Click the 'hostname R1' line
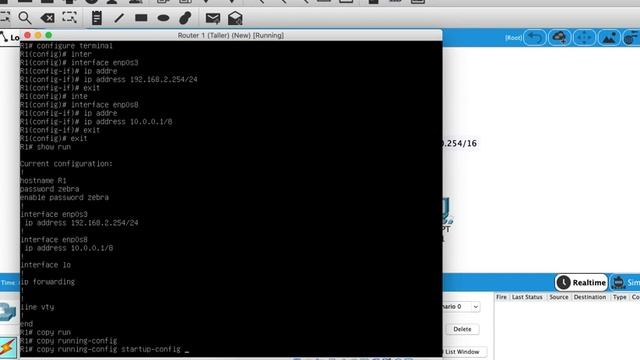 pos(43,180)
